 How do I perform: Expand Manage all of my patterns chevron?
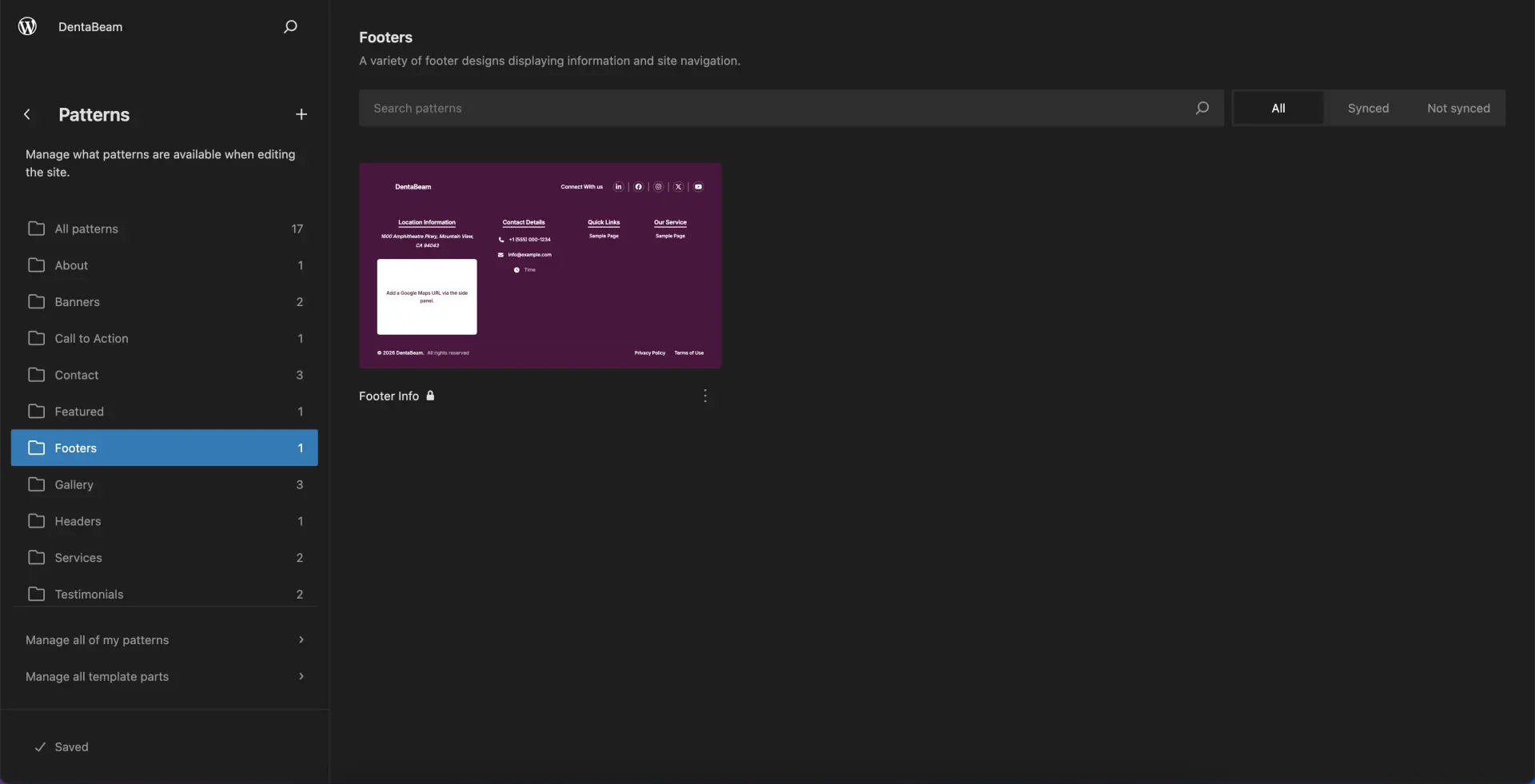pyautogui.click(x=301, y=640)
